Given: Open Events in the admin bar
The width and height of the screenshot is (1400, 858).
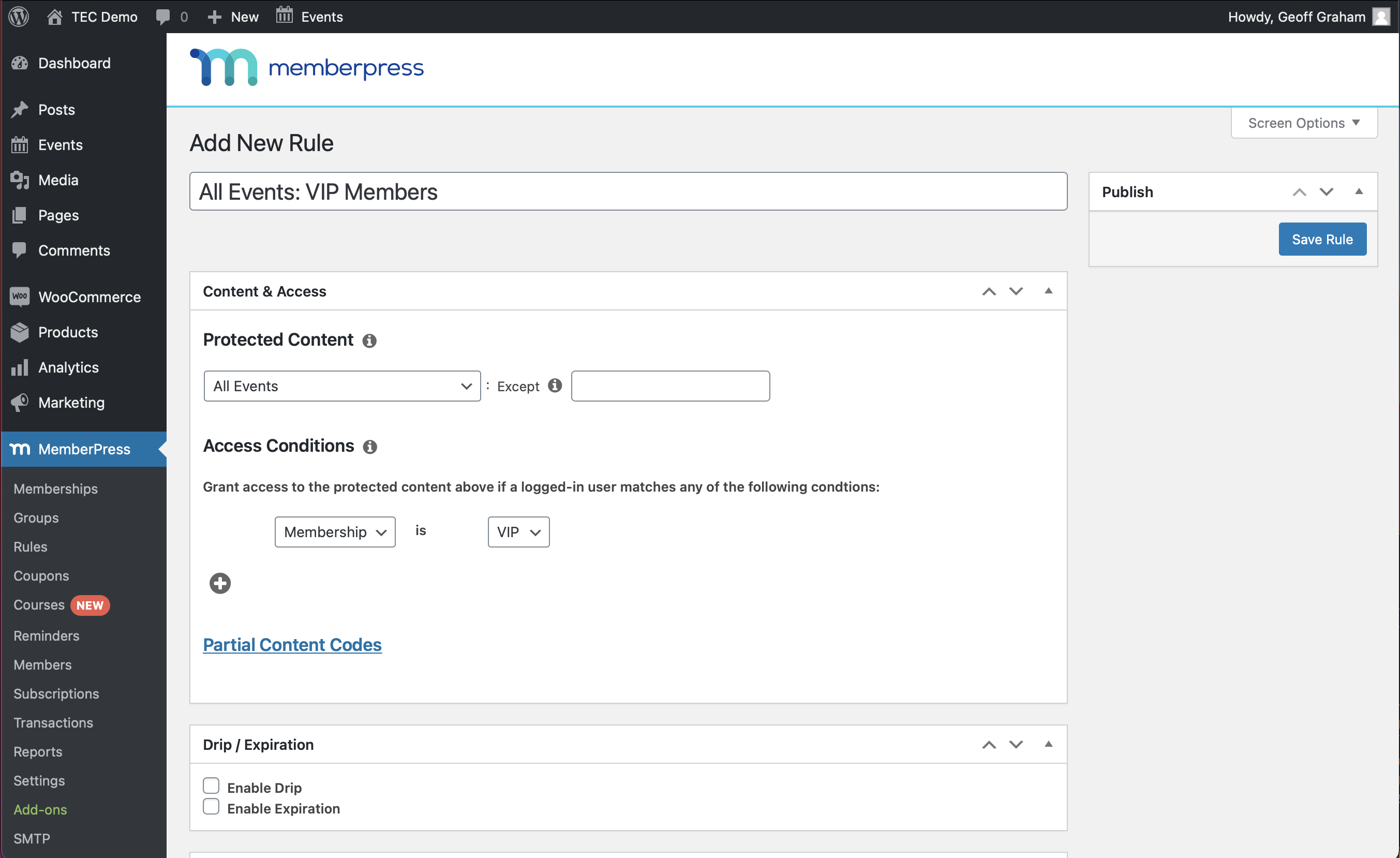Looking at the screenshot, I should [x=310, y=17].
